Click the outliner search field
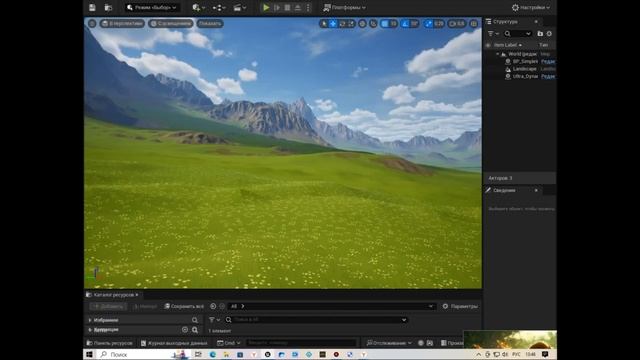This screenshot has height=360, width=640. tap(518, 33)
